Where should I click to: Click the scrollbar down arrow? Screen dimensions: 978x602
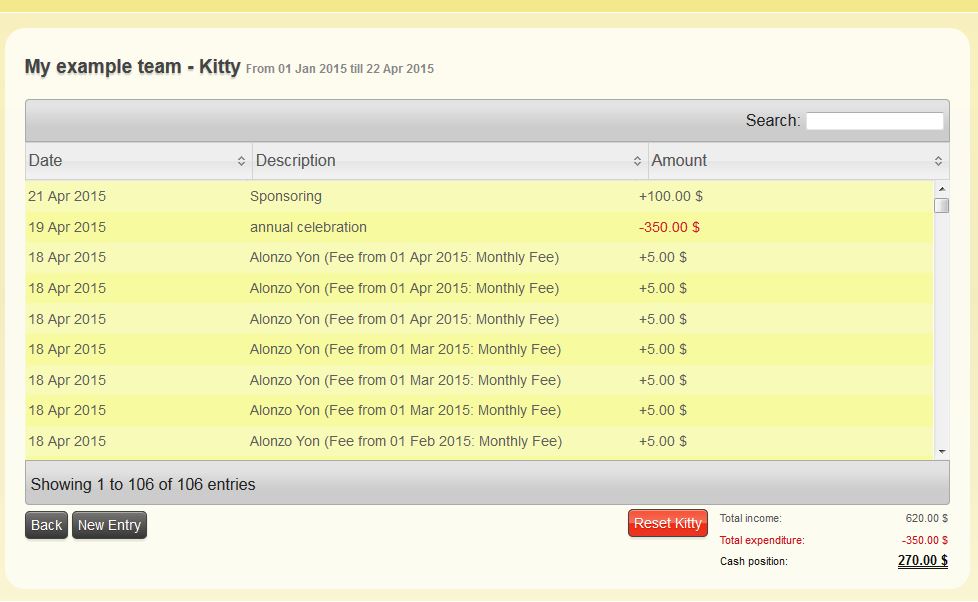(x=941, y=452)
